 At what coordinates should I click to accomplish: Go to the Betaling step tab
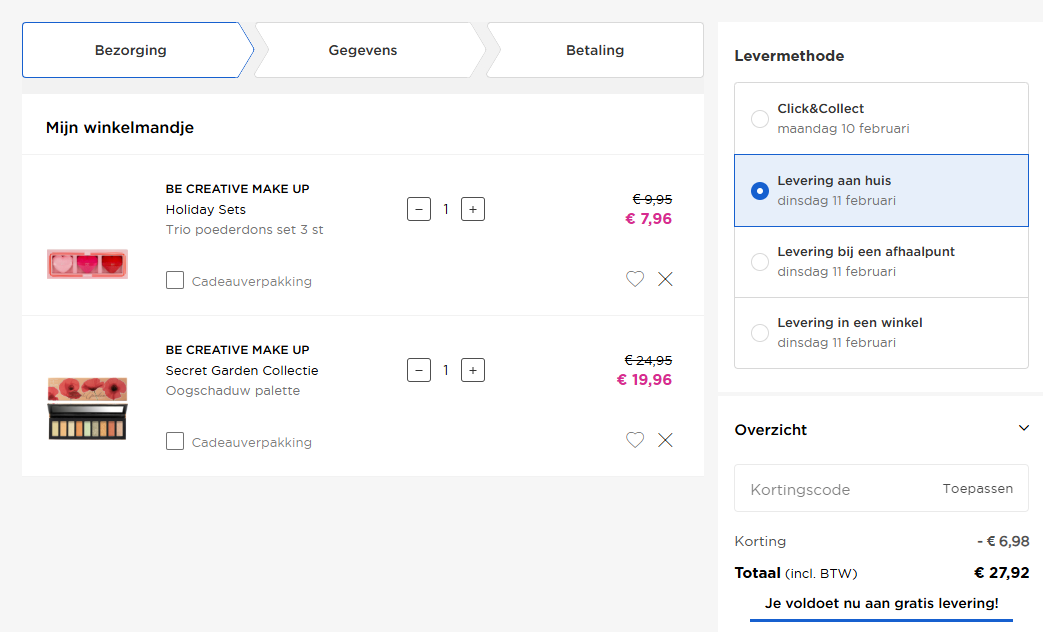coord(595,50)
